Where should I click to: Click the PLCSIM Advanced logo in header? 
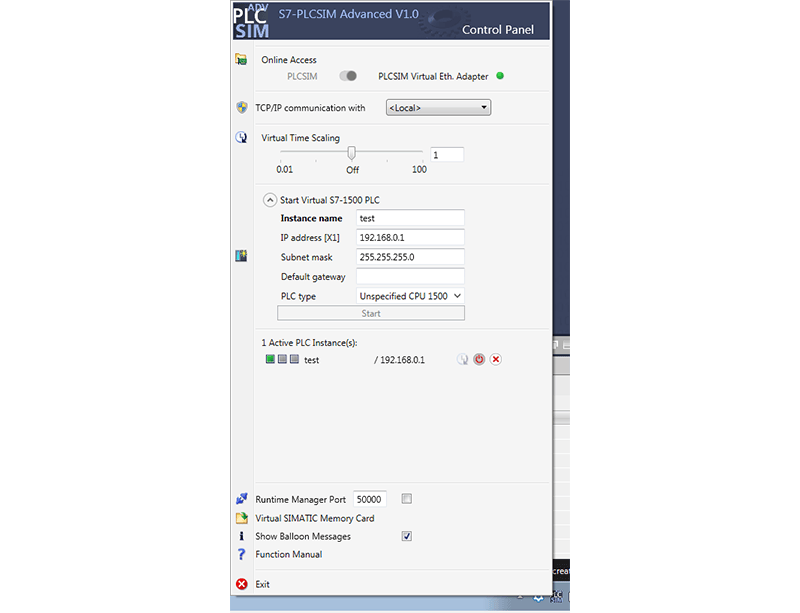click(251, 21)
